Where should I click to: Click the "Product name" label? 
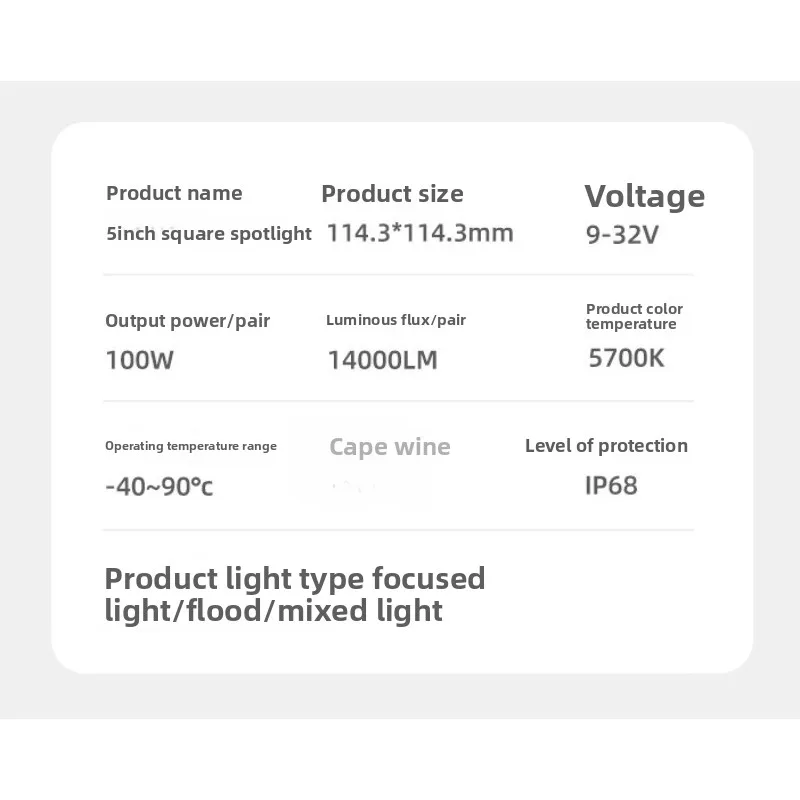[x=174, y=193]
